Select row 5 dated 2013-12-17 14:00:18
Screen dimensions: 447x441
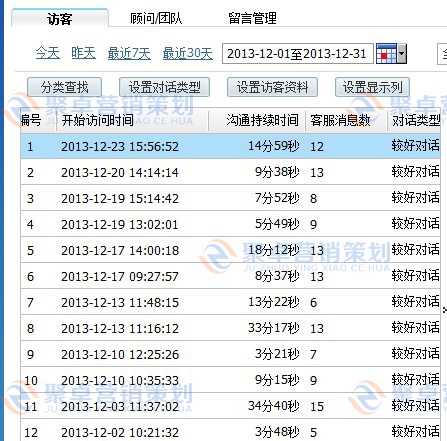pos(230,250)
